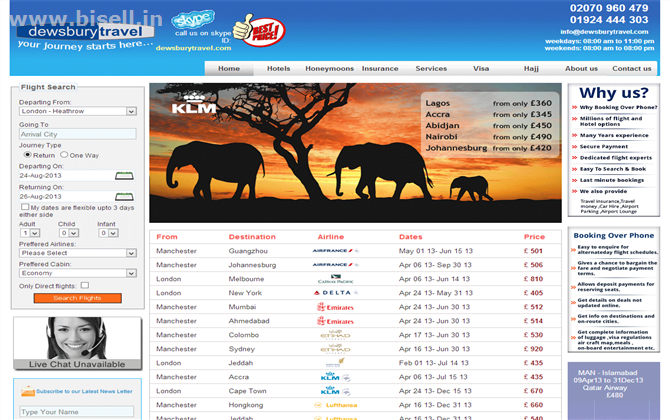Click Air France logo in Johannesburg row
Screen dimensions: 670x420
click(335, 265)
